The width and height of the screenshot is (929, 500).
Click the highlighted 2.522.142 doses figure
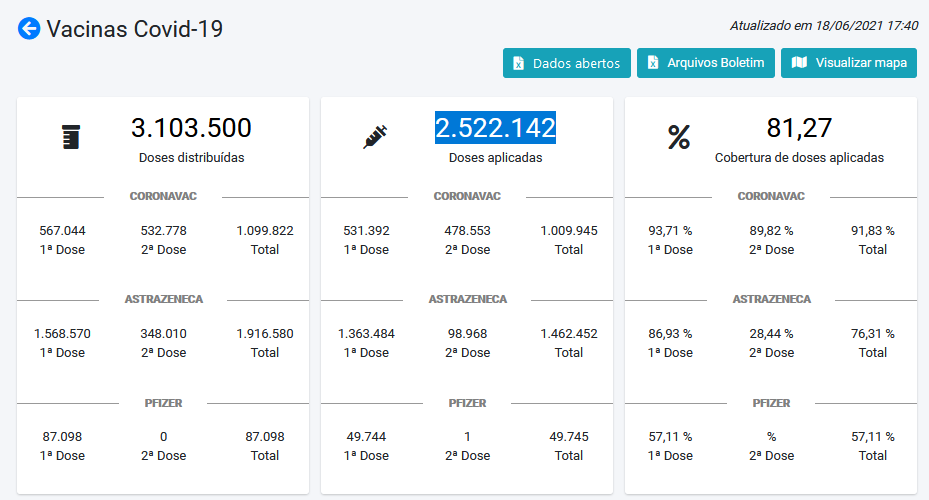click(x=495, y=128)
